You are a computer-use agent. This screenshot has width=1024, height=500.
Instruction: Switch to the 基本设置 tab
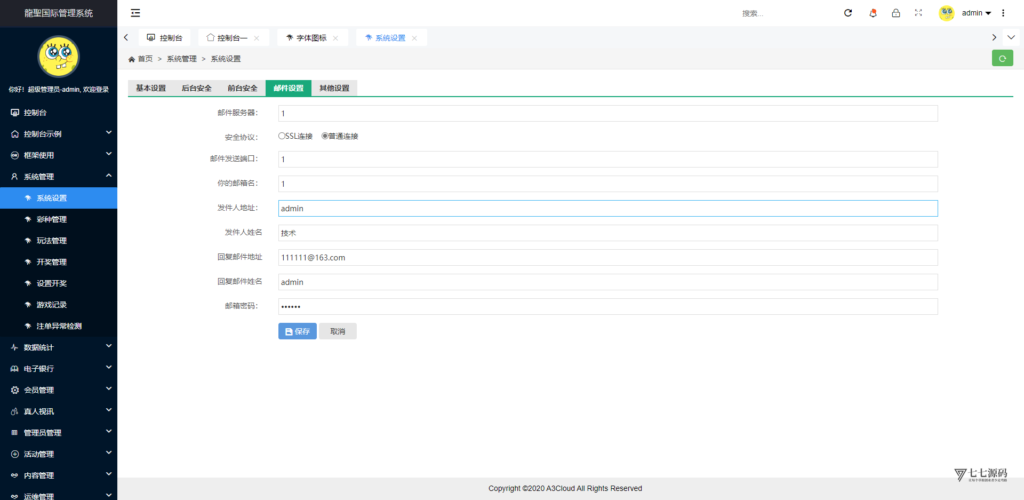click(151, 88)
